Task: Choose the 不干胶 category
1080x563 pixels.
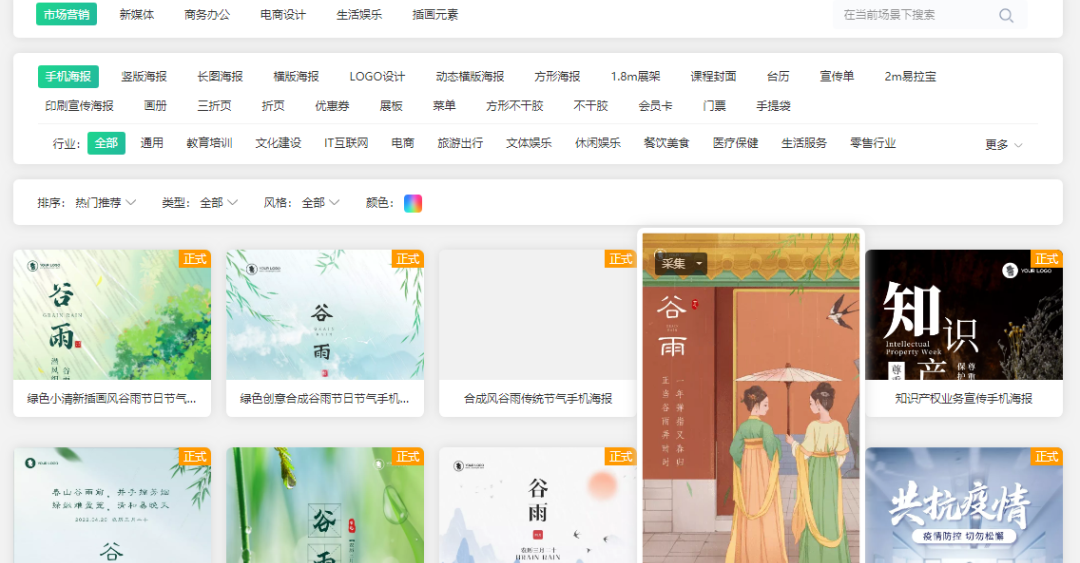Action: coord(590,106)
